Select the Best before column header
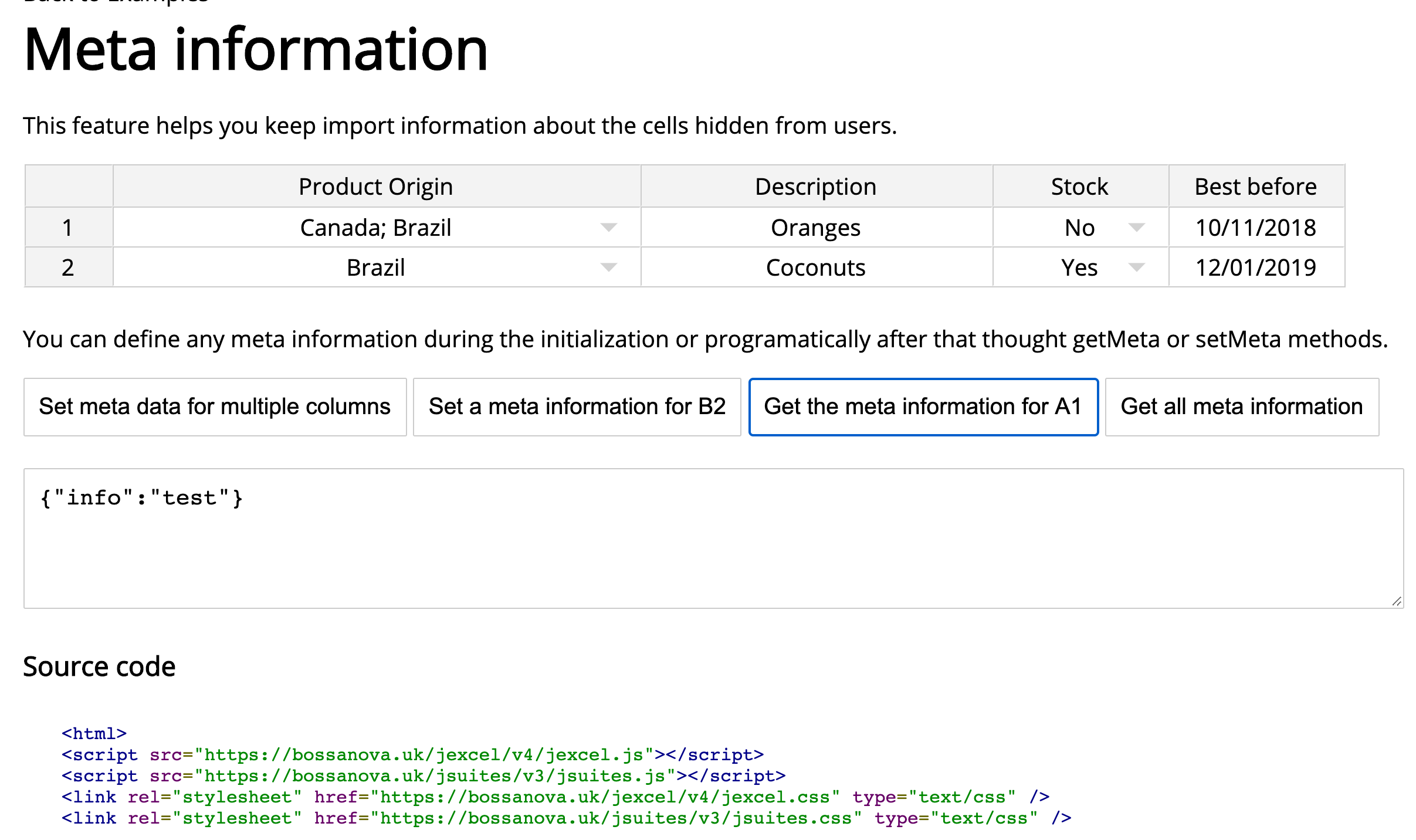The image size is (1416, 840). tap(1256, 187)
